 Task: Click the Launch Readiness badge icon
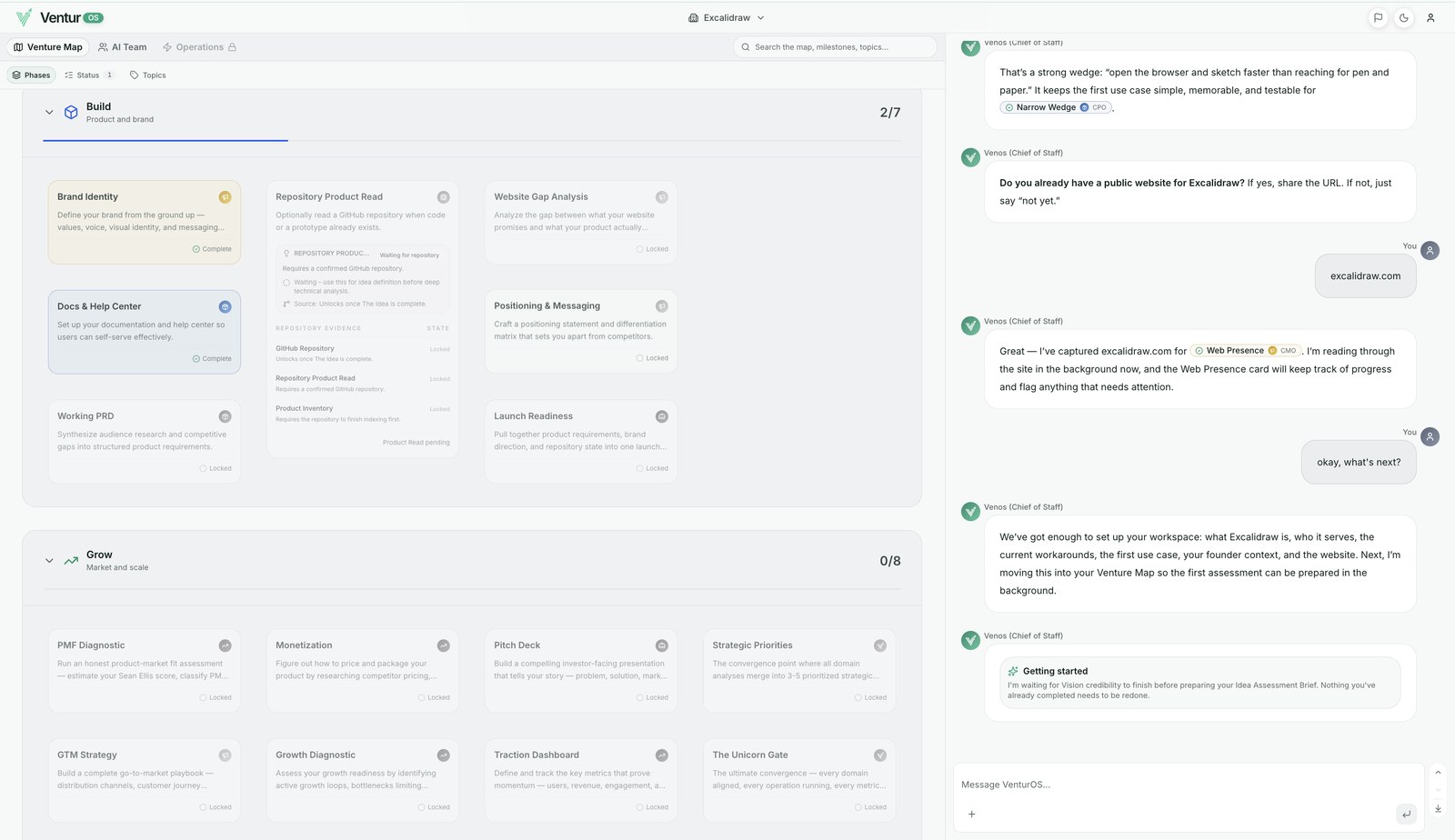pyautogui.click(x=661, y=416)
